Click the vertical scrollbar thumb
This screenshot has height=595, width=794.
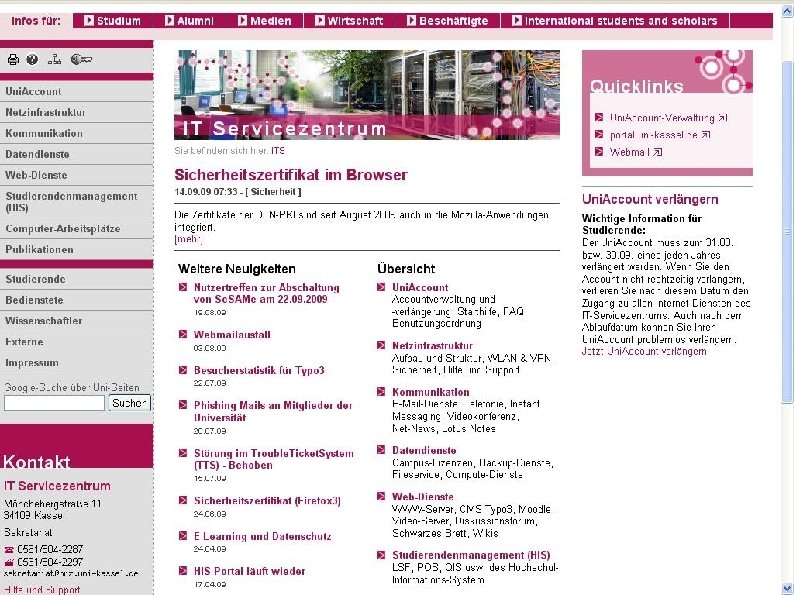[x=787, y=232]
